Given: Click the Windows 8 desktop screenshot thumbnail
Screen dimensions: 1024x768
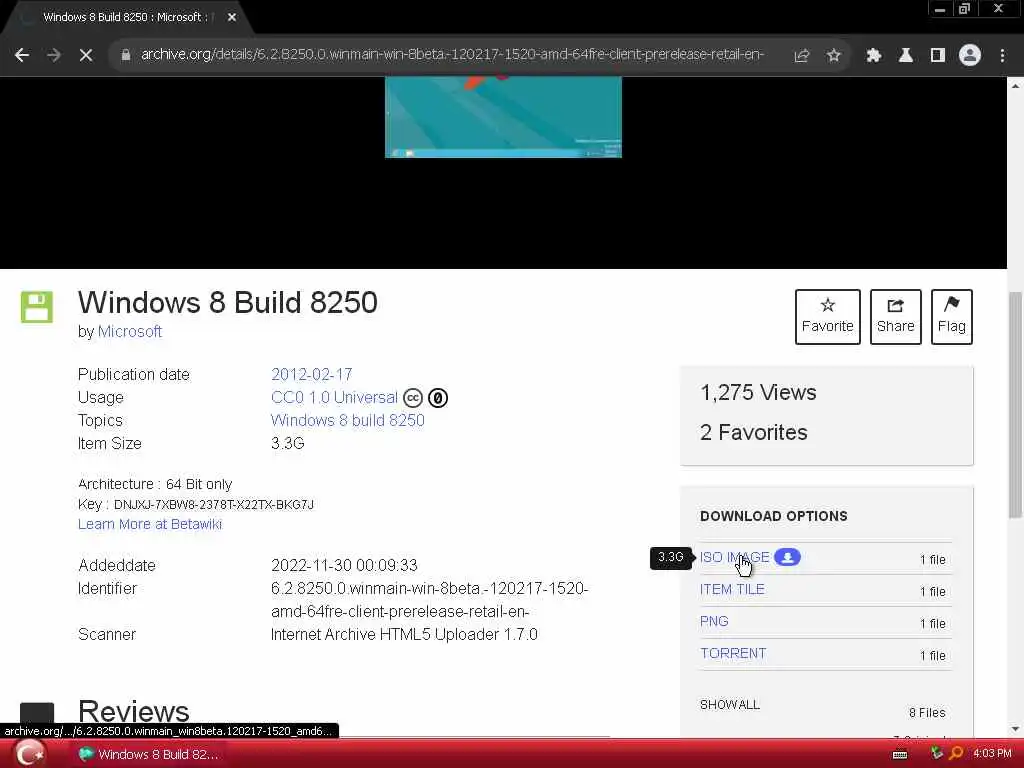Looking at the screenshot, I should (503, 117).
